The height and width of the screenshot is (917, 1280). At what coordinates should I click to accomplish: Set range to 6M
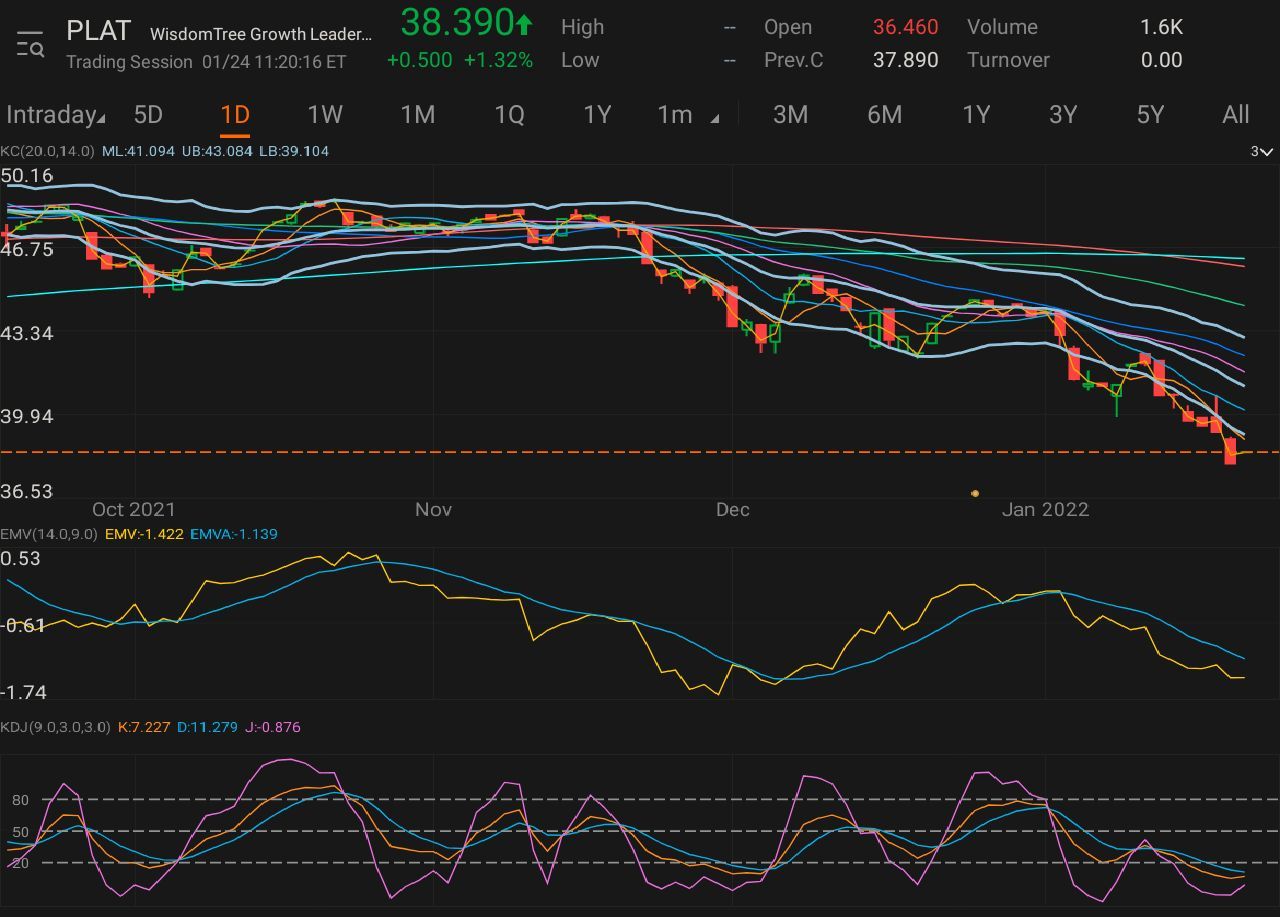pyautogui.click(x=884, y=115)
